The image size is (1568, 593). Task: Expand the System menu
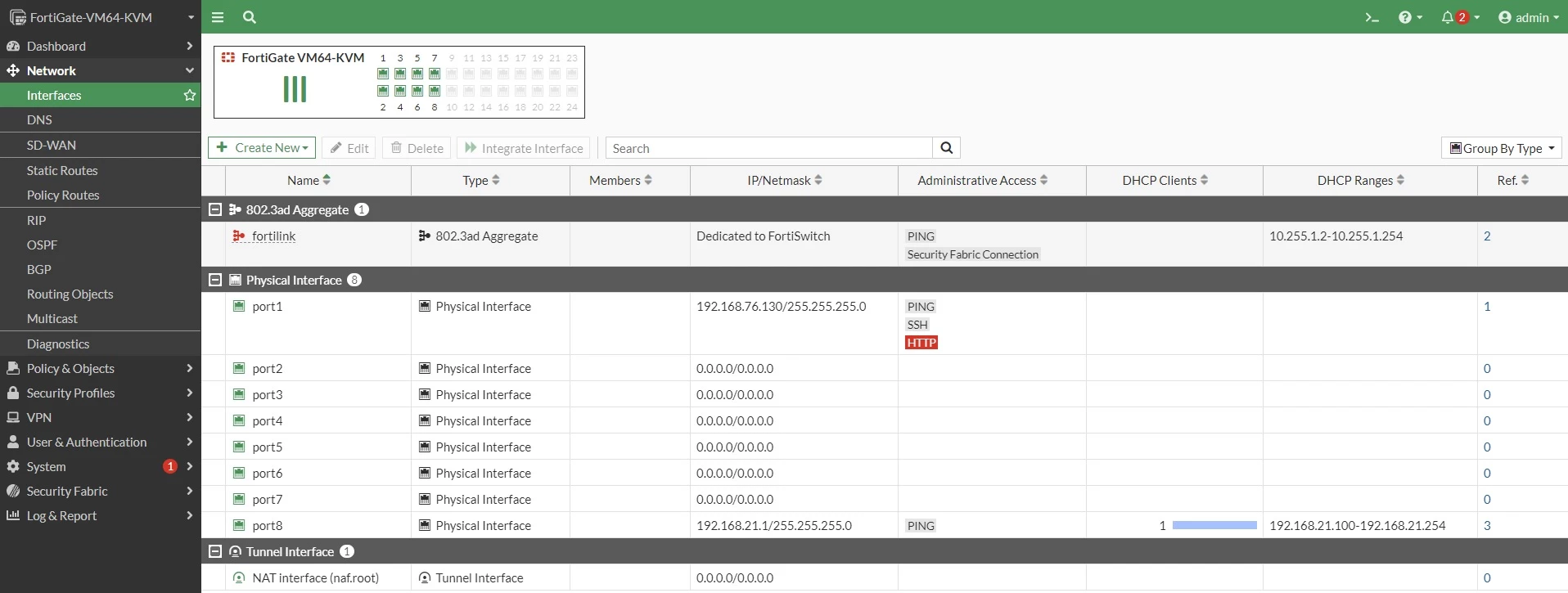coord(101,466)
